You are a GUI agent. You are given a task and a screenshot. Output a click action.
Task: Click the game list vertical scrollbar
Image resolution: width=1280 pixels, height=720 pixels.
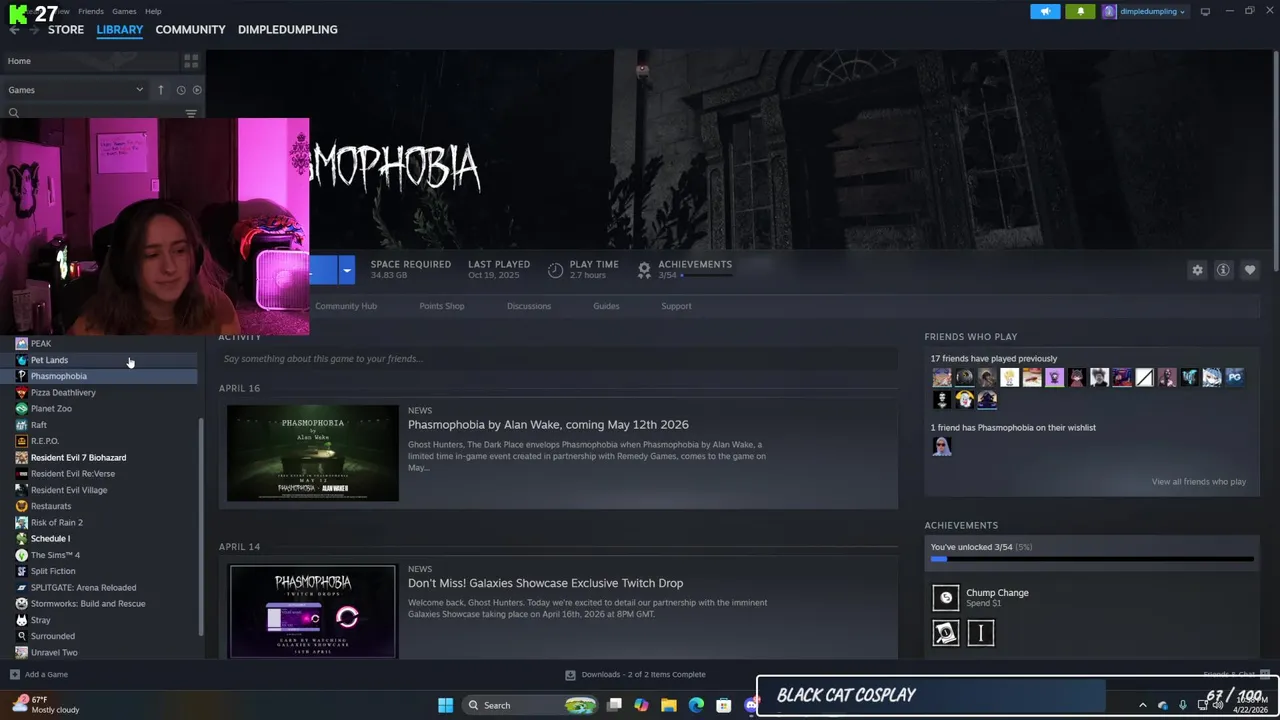pos(201,526)
